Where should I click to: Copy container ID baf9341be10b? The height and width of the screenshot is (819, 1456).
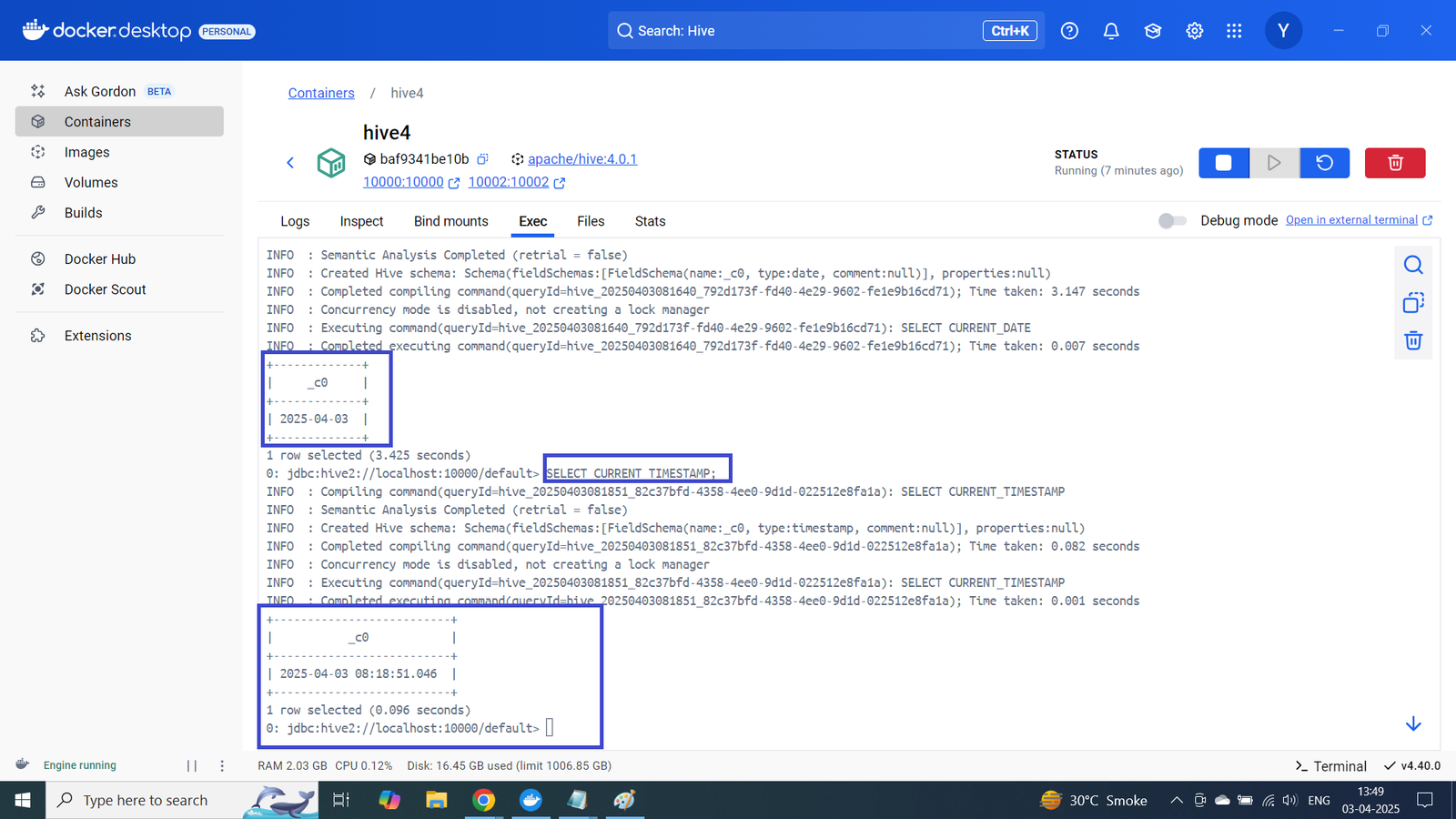coord(483,159)
